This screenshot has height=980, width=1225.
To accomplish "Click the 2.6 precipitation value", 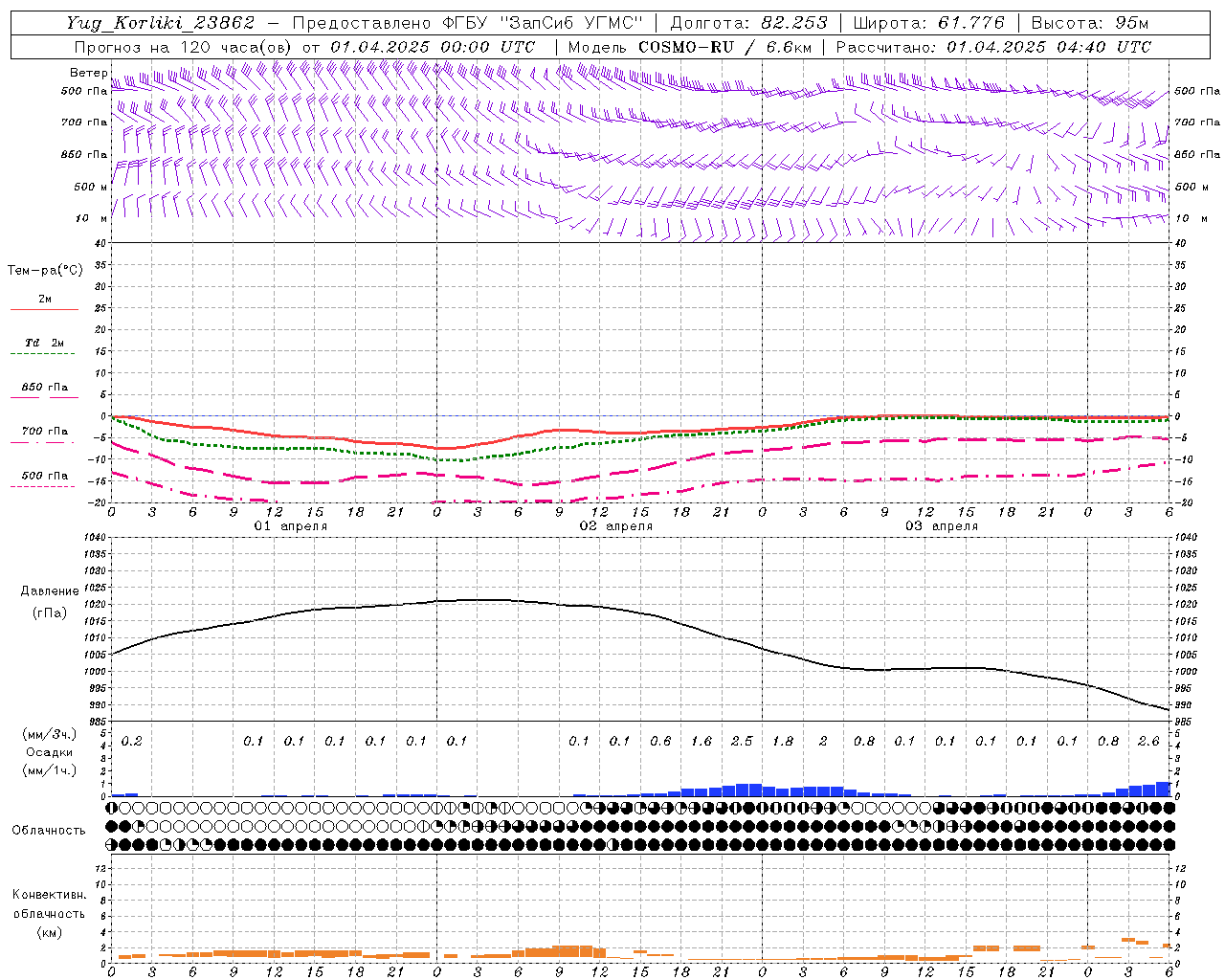I will coord(1148,742).
